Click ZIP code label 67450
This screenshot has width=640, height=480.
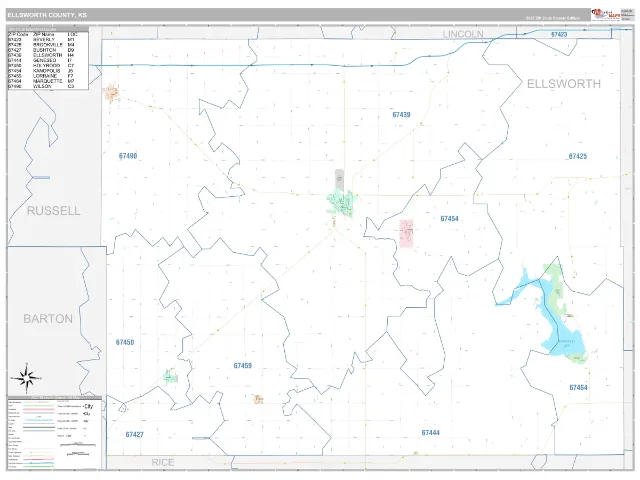(125, 342)
